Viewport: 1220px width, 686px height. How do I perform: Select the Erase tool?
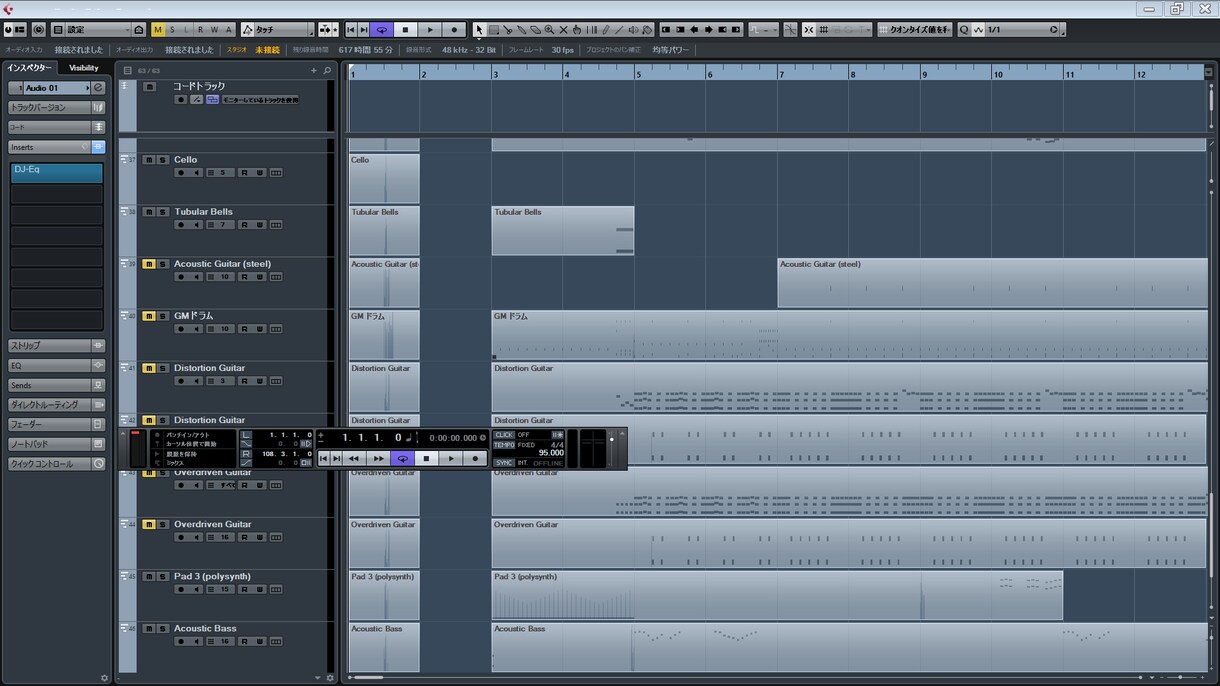point(535,30)
